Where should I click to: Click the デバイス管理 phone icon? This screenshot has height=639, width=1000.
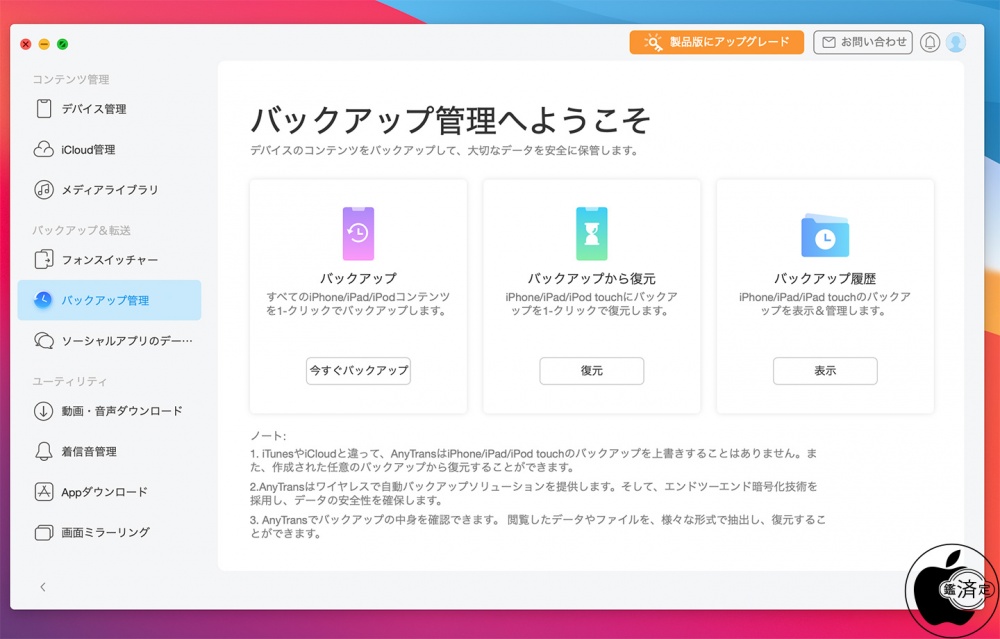pyautogui.click(x=43, y=109)
